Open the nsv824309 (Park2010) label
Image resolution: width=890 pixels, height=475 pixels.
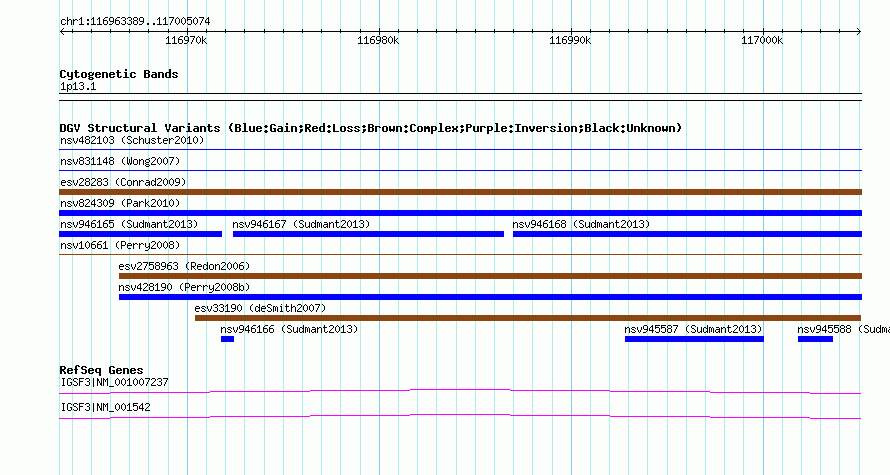click(x=120, y=203)
